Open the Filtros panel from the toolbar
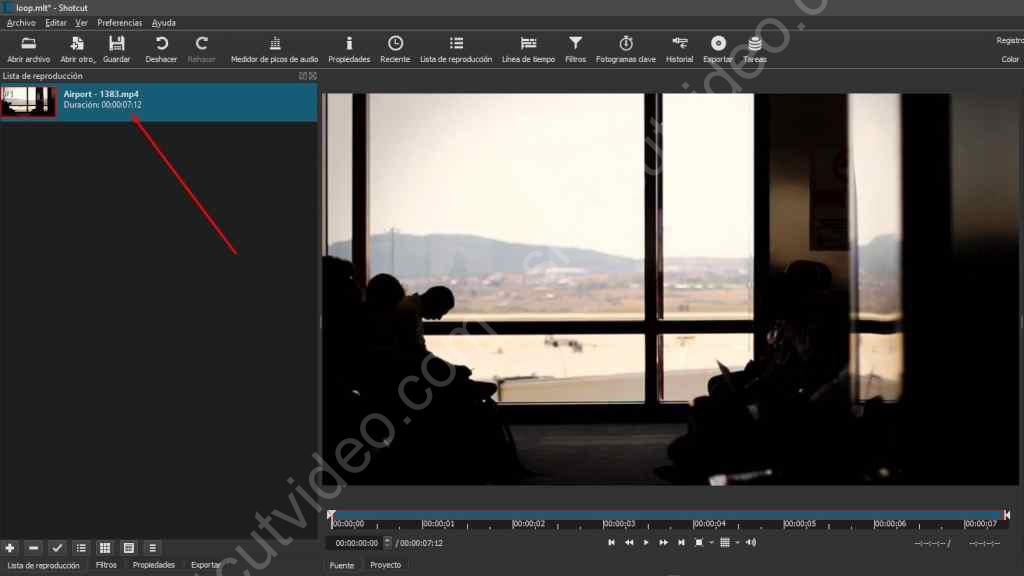1024x576 pixels. click(x=575, y=48)
